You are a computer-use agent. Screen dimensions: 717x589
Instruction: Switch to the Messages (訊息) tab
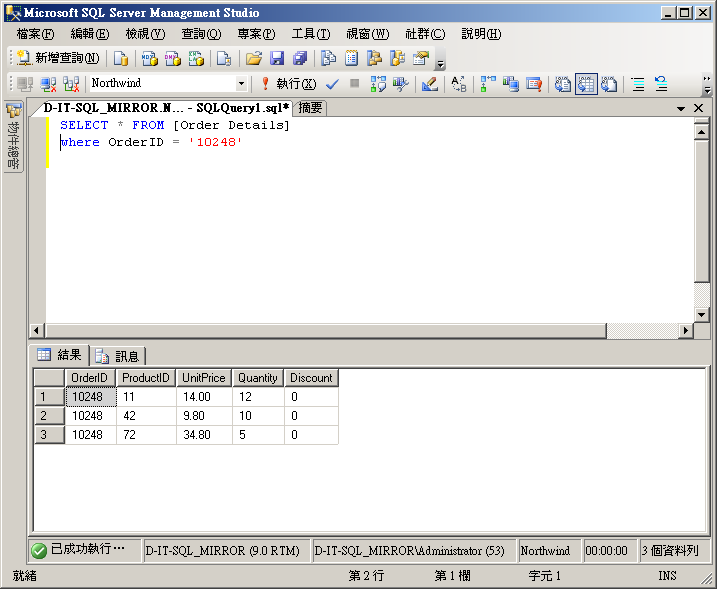[118, 356]
